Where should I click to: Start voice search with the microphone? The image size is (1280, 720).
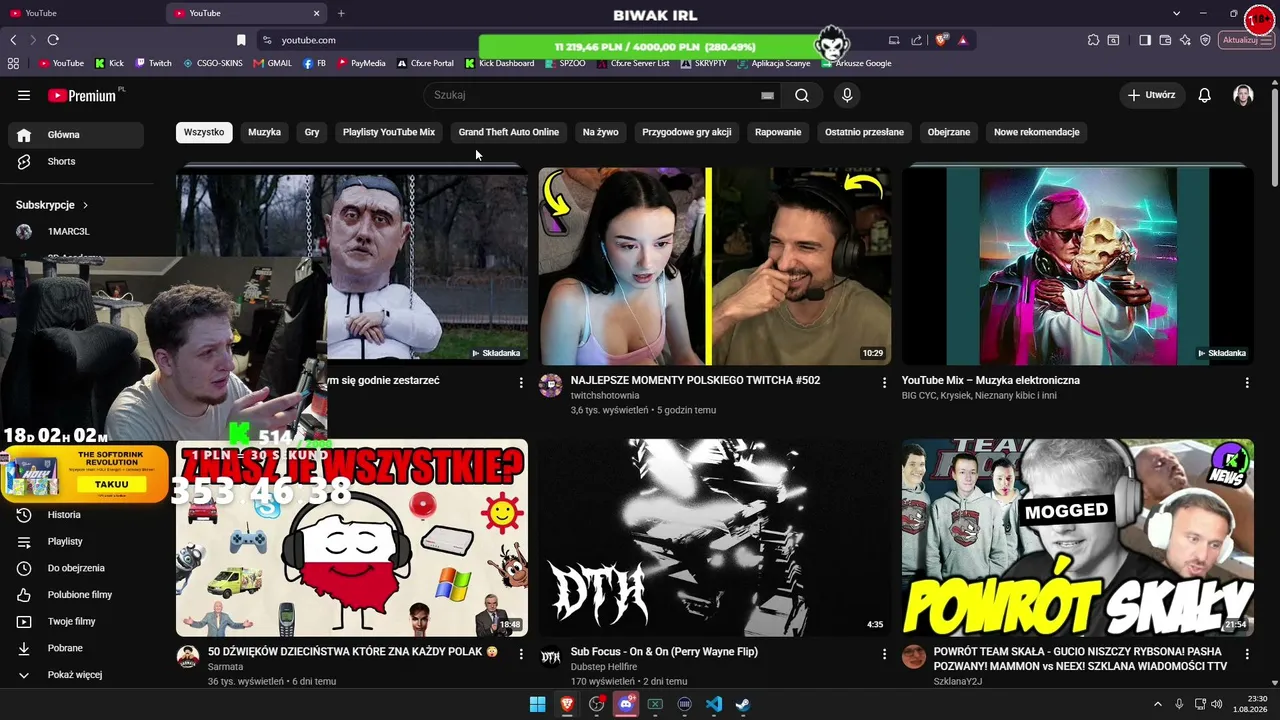click(x=847, y=95)
